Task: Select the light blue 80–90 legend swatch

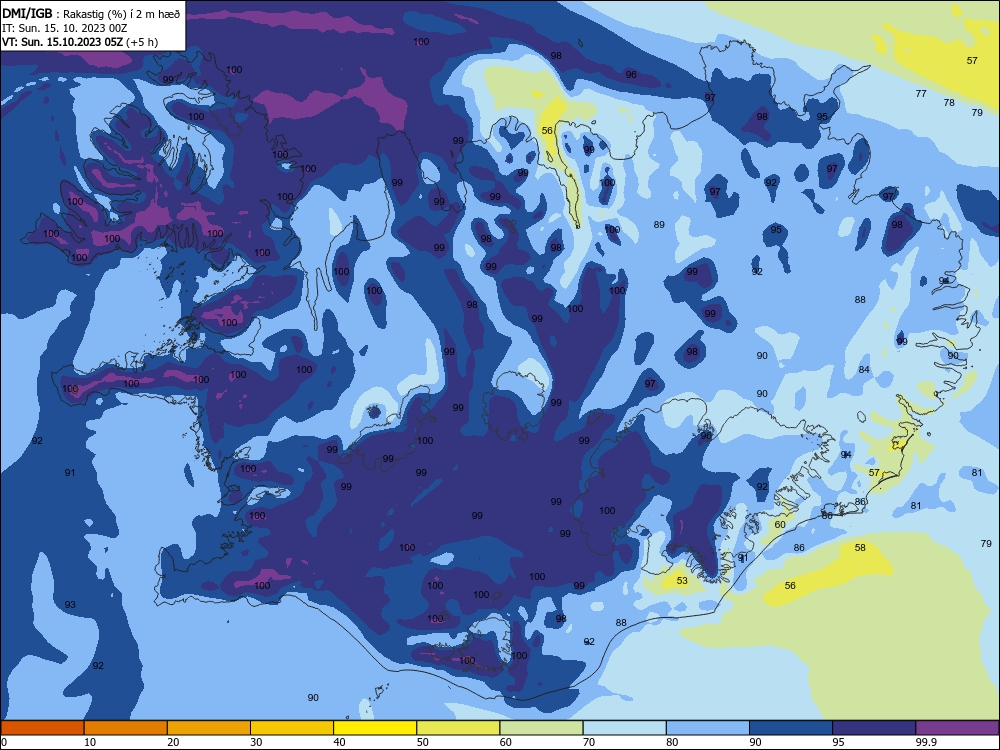Action: [x=708, y=728]
